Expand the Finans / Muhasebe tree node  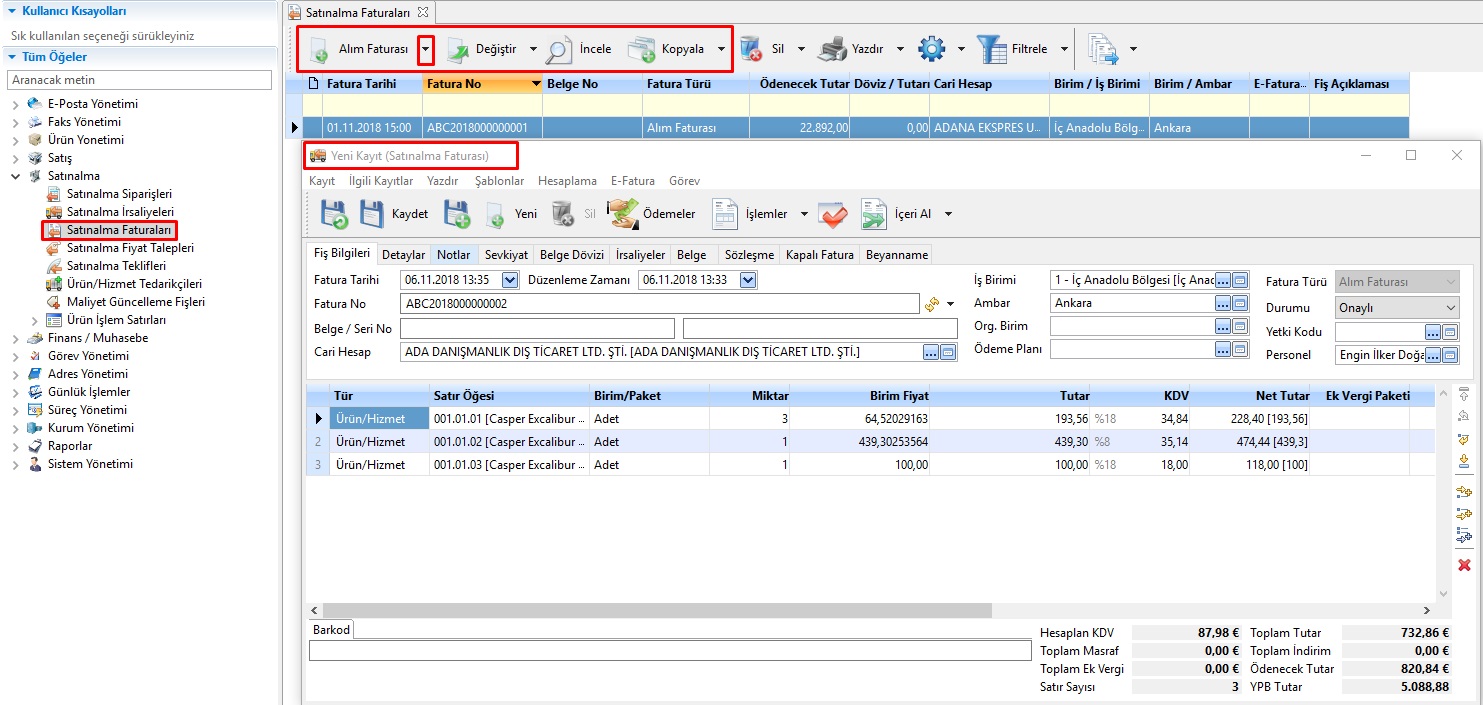pyautogui.click(x=15, y=338)
